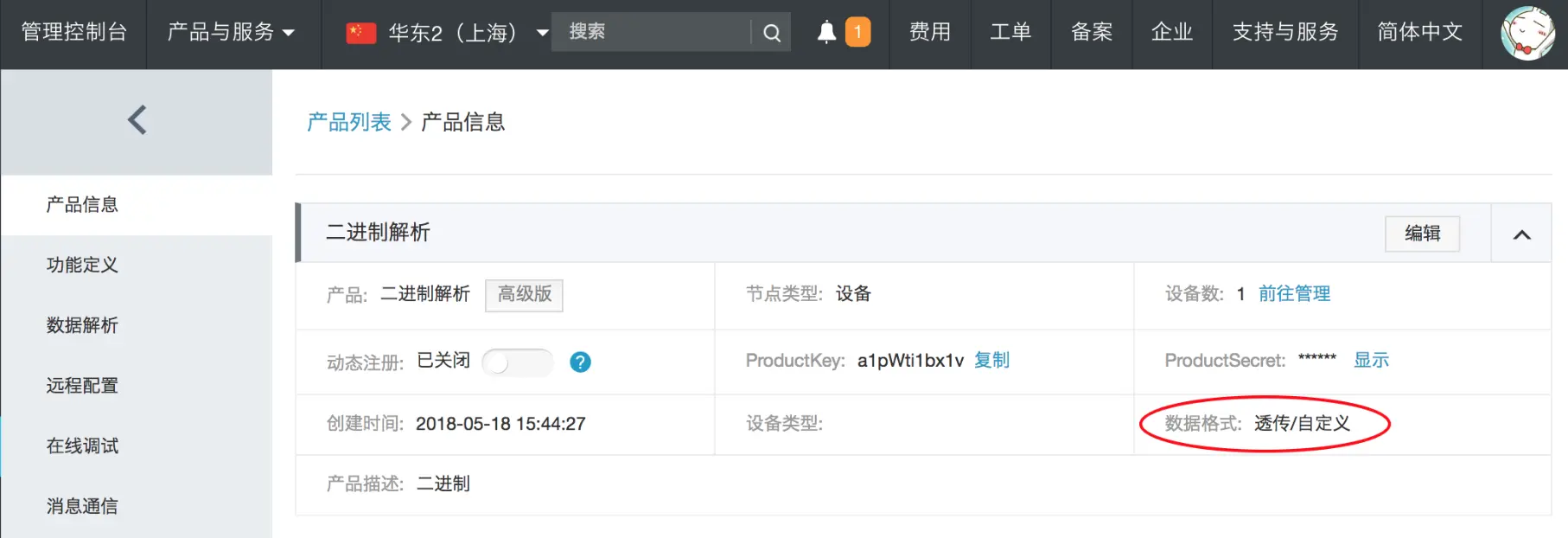This screenshot has height=538, width=1568.
Task: Select 功能定义 in the sidebar
Action: tap(82, 265)
